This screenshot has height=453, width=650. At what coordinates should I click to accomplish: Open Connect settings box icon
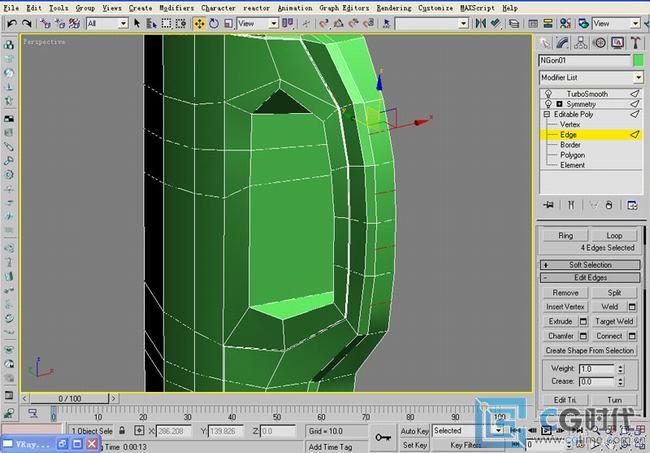point(632,336)
